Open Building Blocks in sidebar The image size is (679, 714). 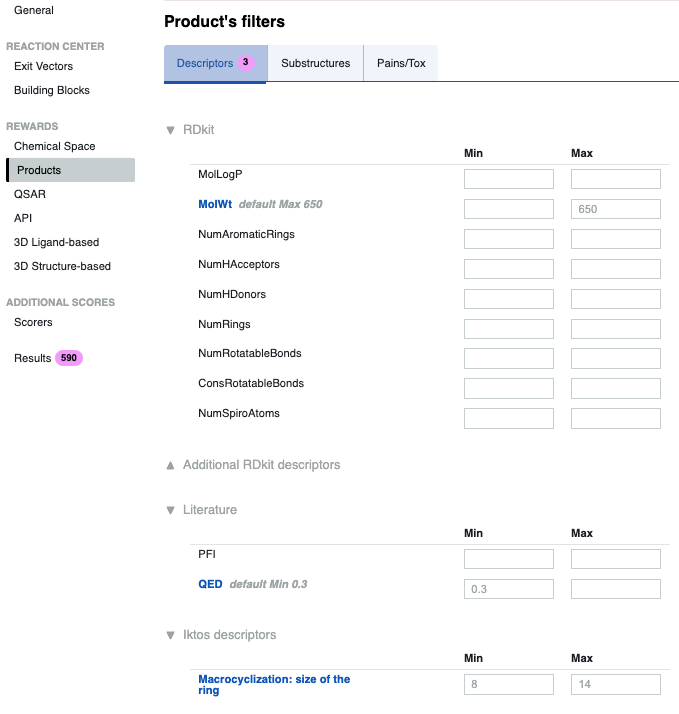coord(52,90)
